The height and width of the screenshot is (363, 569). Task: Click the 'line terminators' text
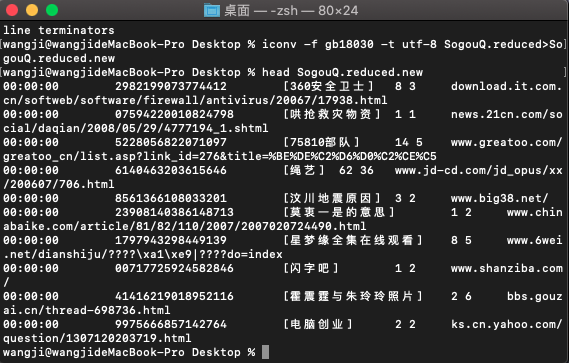tap(59, 30)
